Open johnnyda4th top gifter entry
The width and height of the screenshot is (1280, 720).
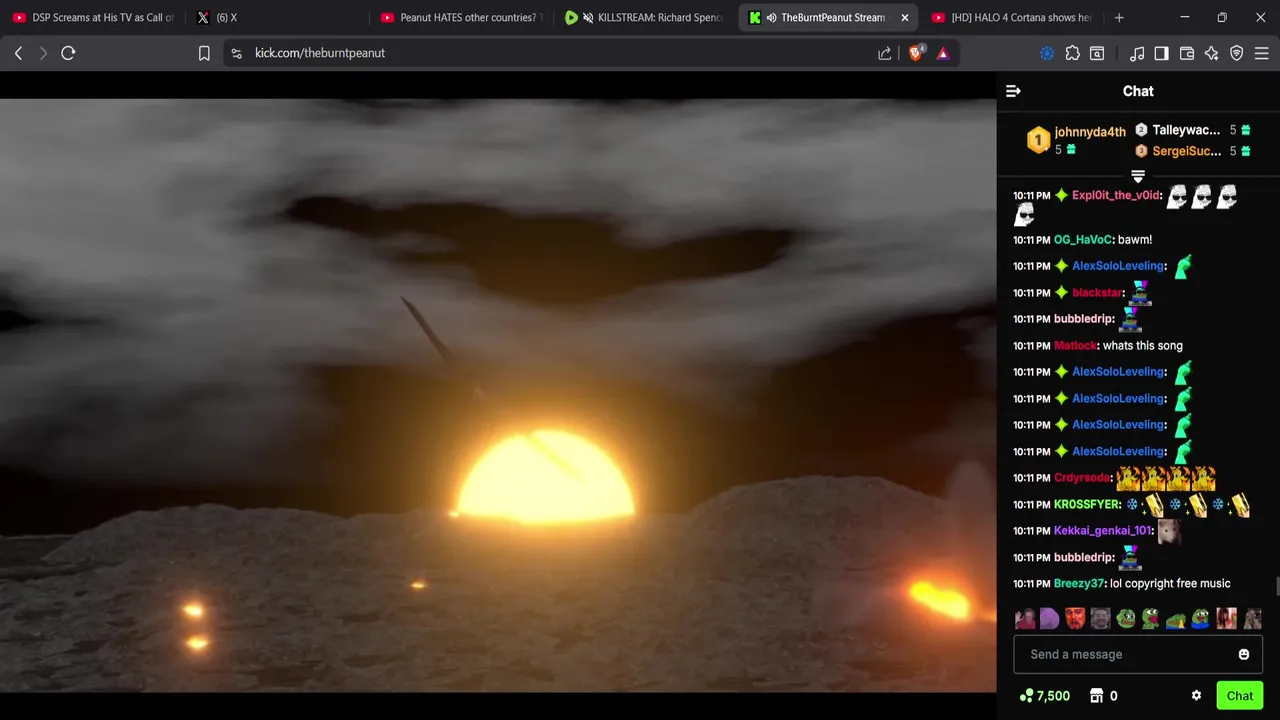tap(1076, 140)
